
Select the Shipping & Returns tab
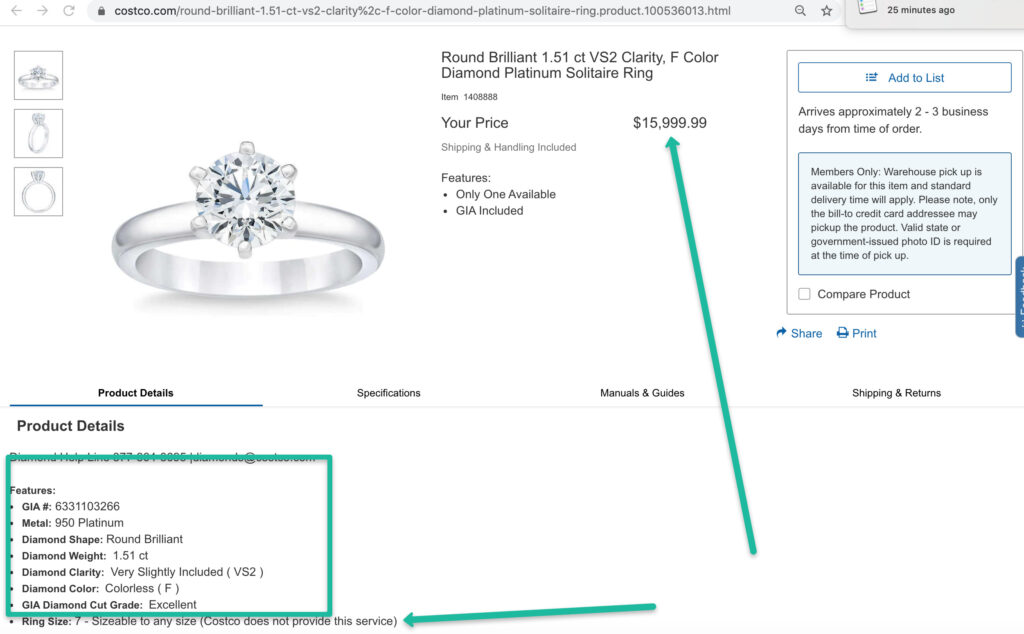coord(896,393)
